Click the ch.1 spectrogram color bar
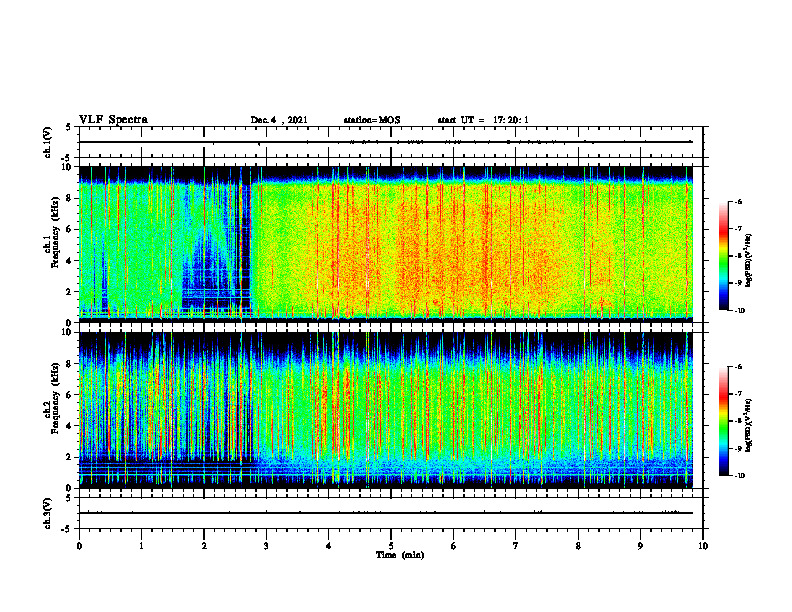 click(724, 256)
